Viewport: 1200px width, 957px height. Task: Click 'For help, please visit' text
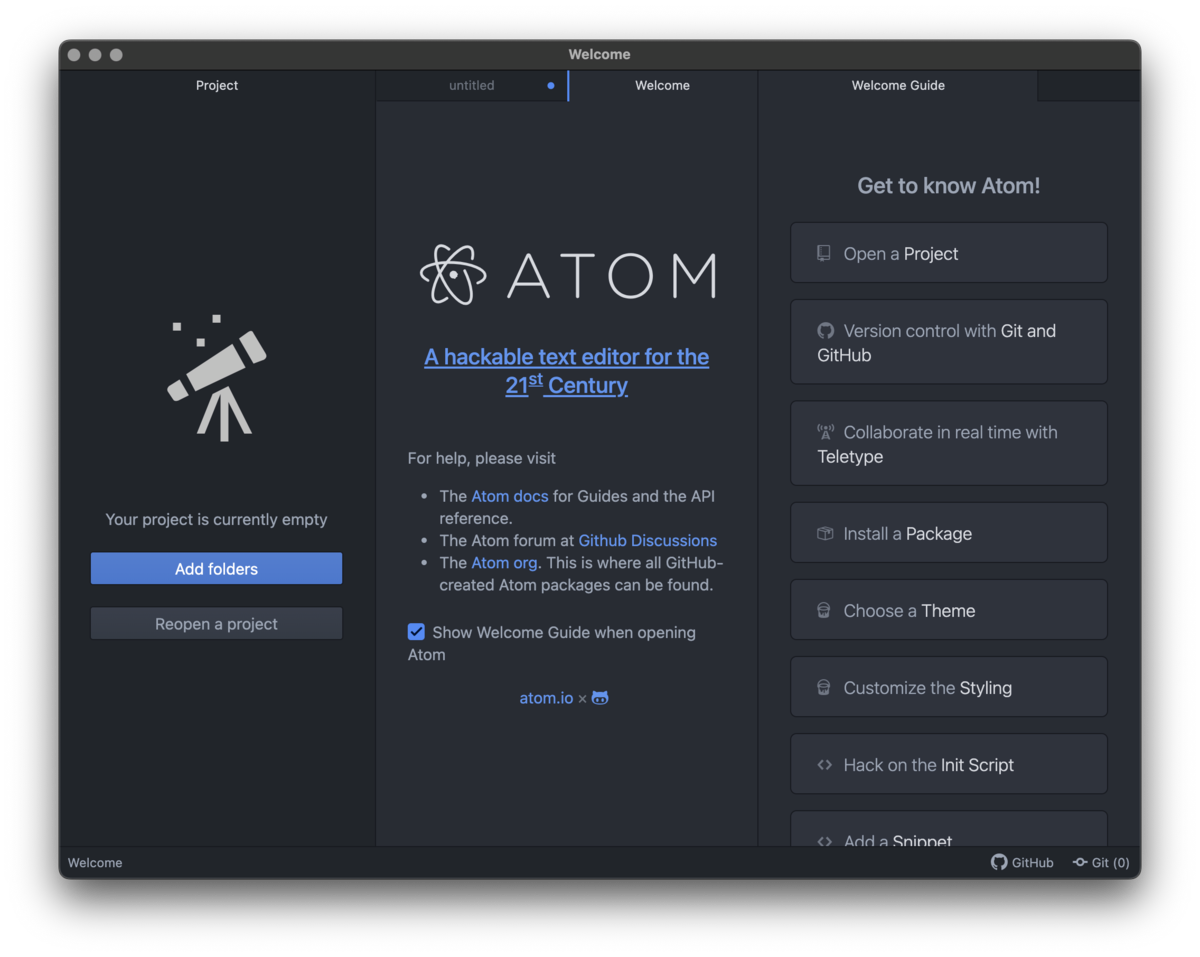coord(482,458)
